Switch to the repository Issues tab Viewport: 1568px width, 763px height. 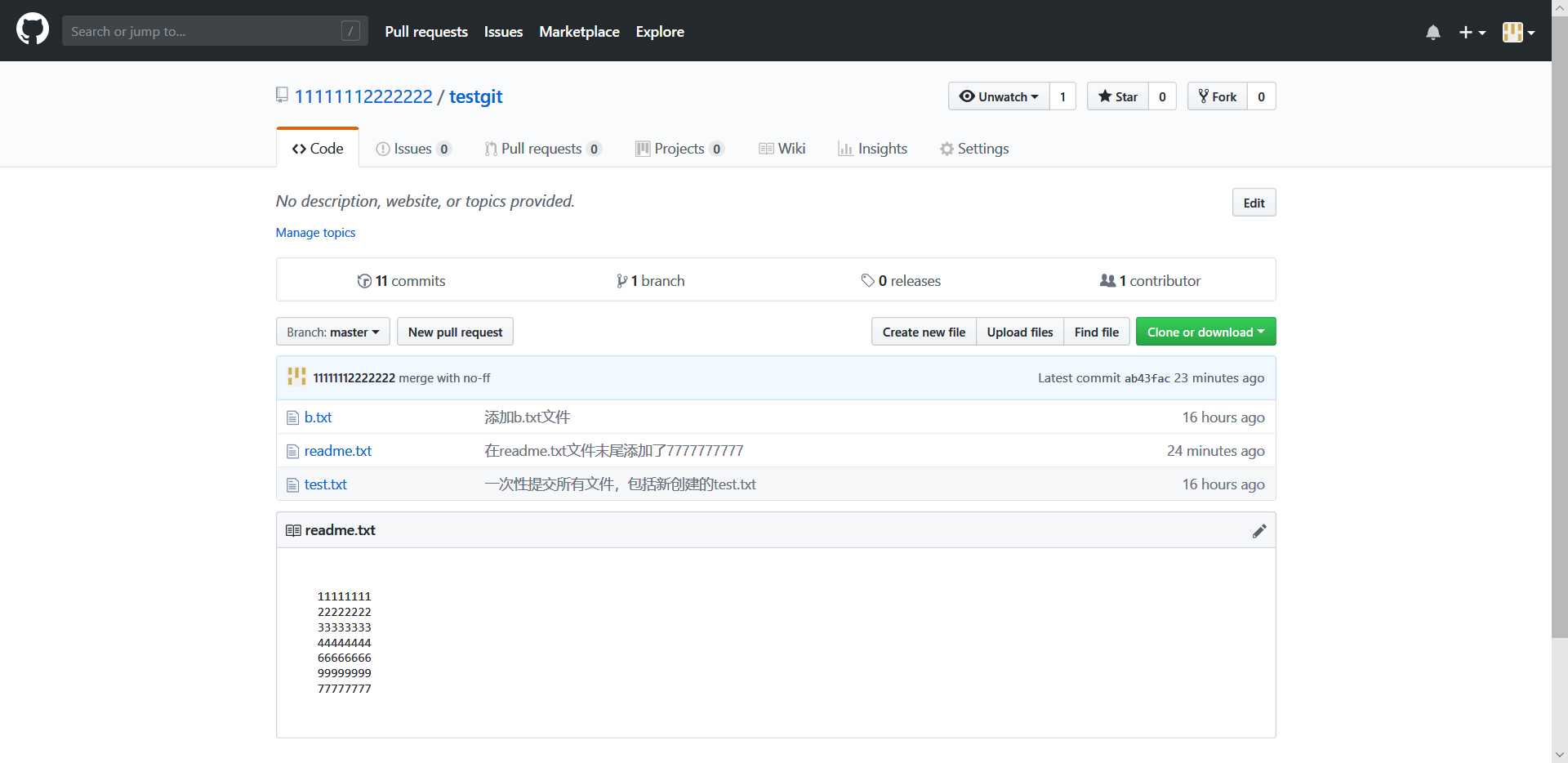(413, 148)
